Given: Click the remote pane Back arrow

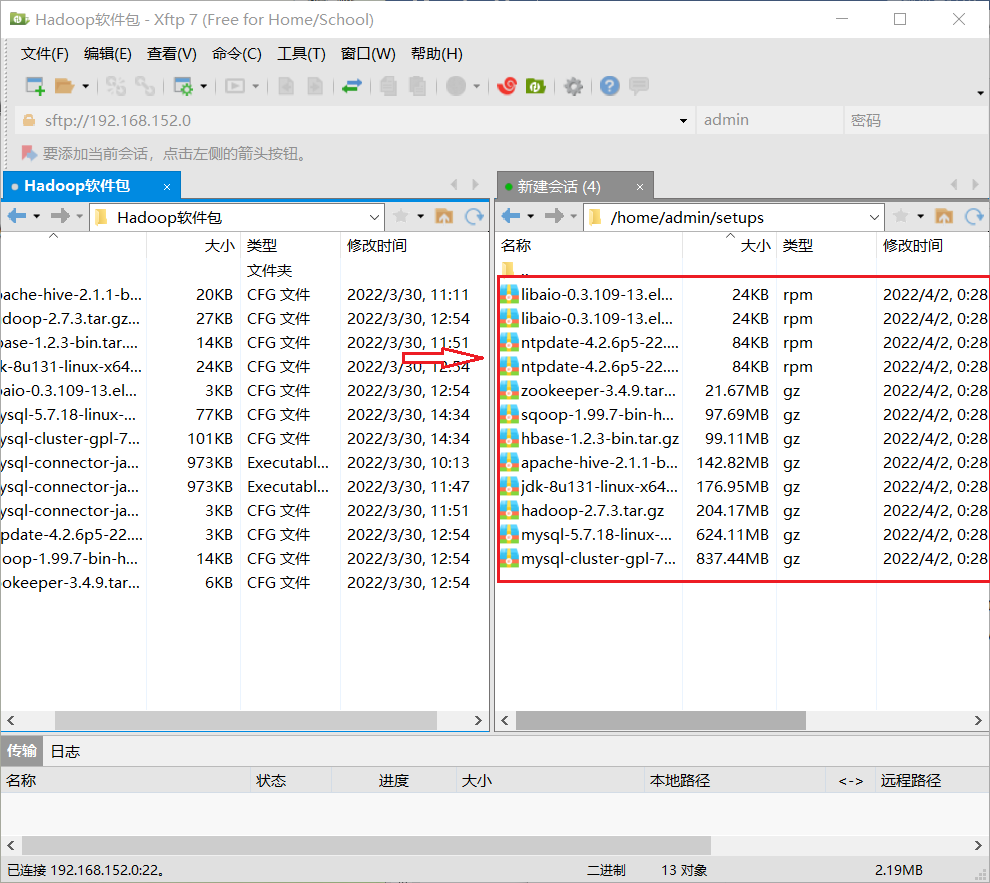Looking at the screenshot, I should pyautogui.click(x=511, y=216).
